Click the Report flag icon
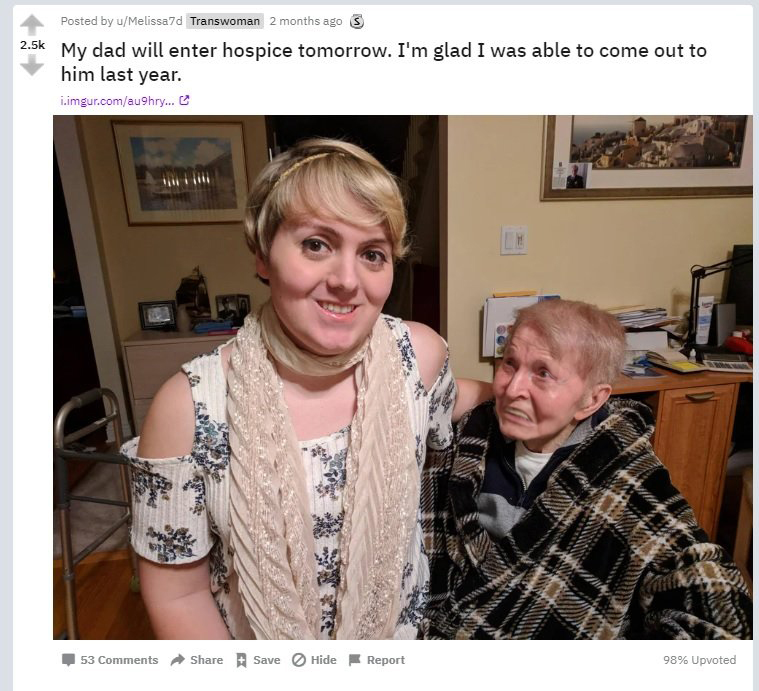The height and width of the screenshot is (691, 759). click(x=355, y=660)
